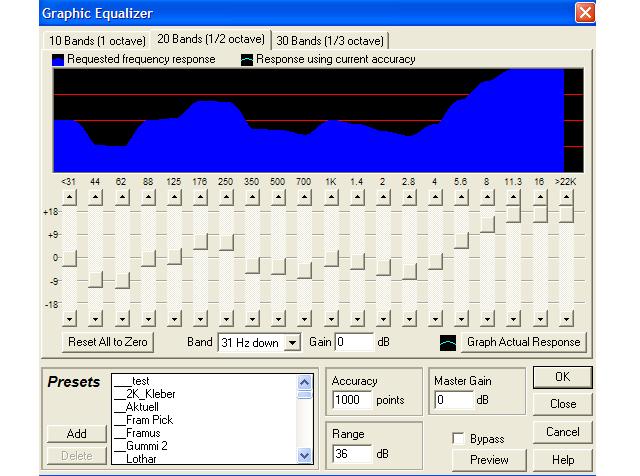This screenshot has width=640, height=476.
Task: Click the up arrow above the >22K band slider
Action: [x=566, y=198]
